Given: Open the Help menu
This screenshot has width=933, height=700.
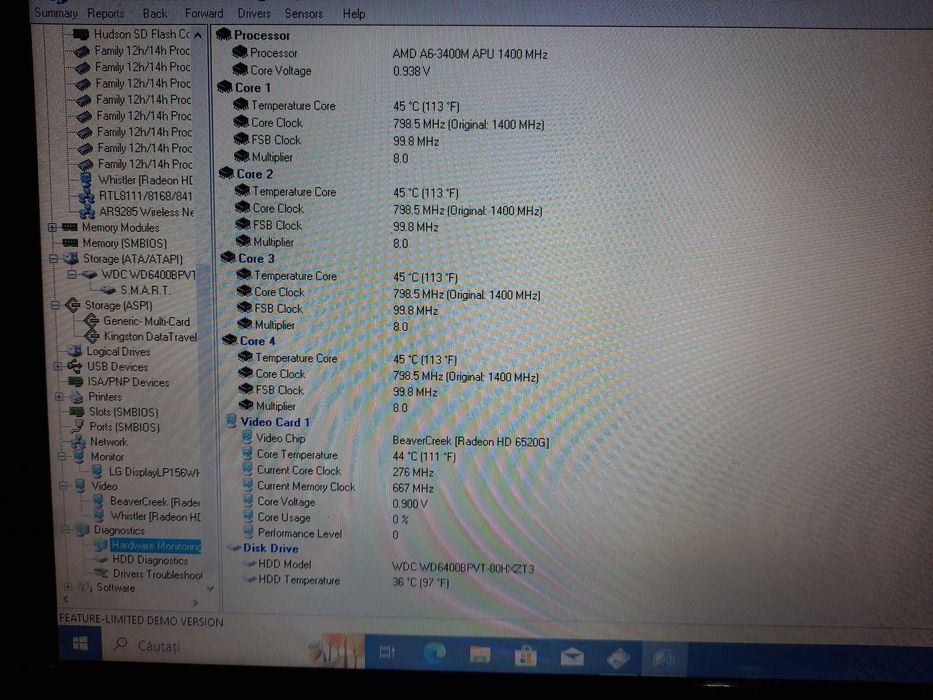Looking at the screenshot, I should [x=353, y=14].
